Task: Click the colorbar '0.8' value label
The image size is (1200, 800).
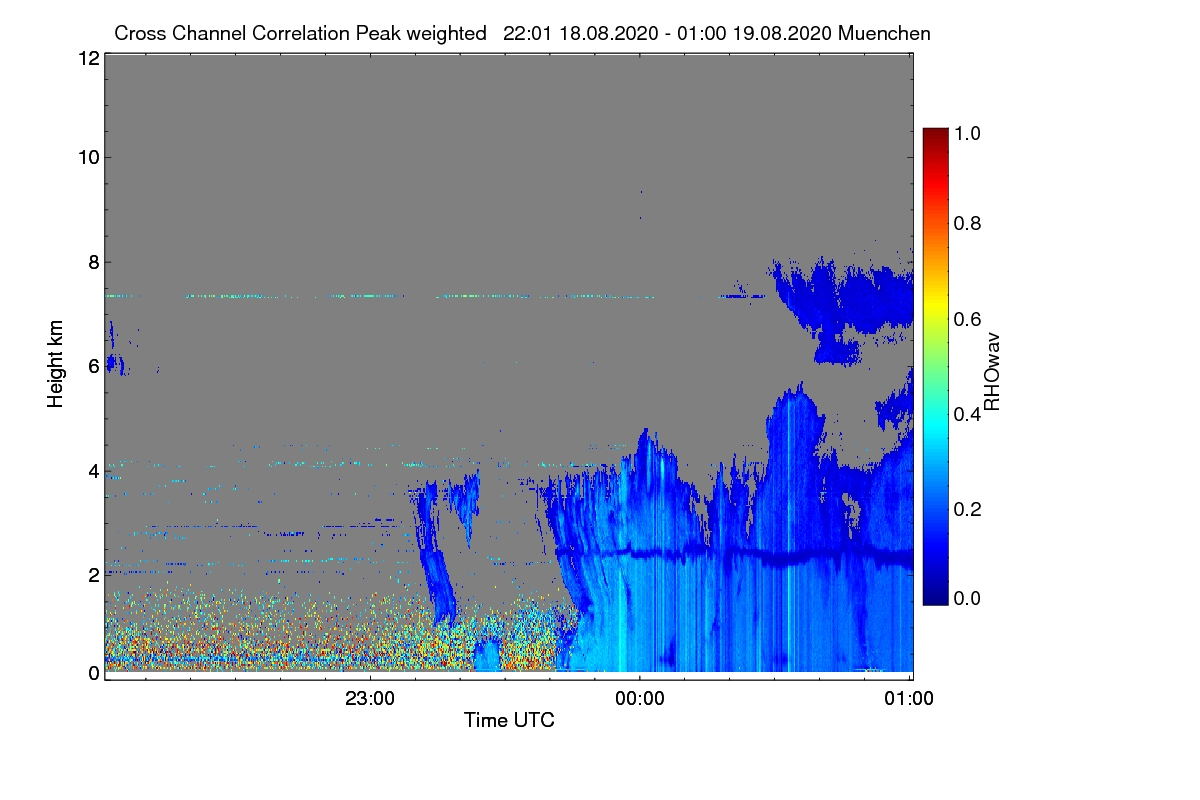Action: (x=966, y=224)
